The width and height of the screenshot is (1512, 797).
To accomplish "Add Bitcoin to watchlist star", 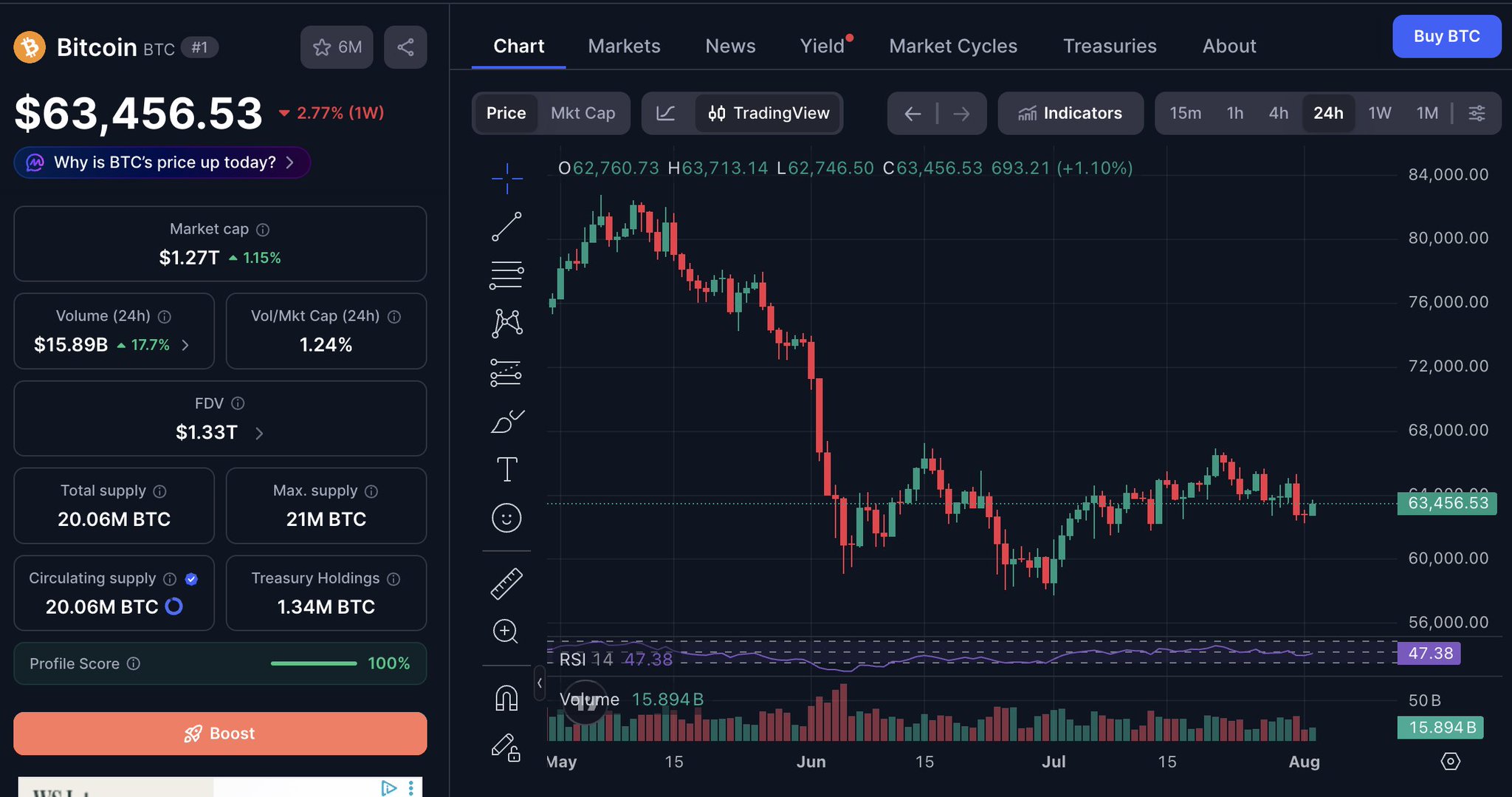I will [x=337, y=47].
